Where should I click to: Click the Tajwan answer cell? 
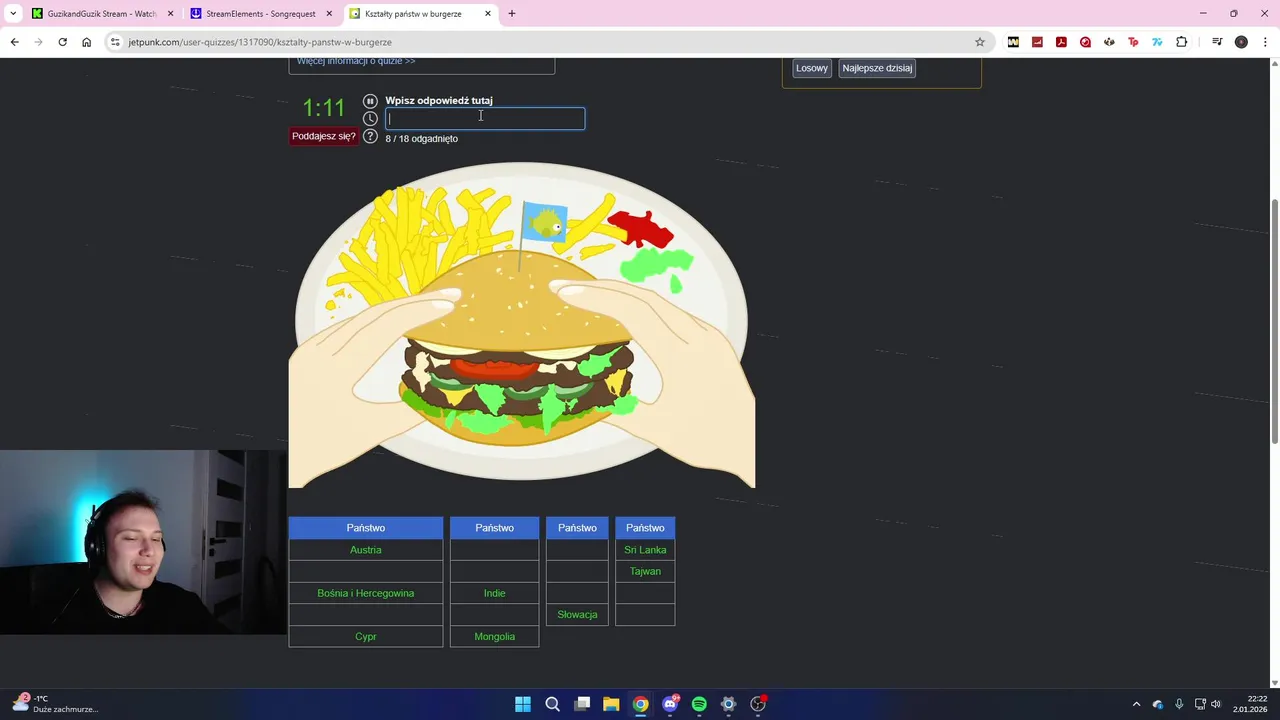(x=645, y=571)
